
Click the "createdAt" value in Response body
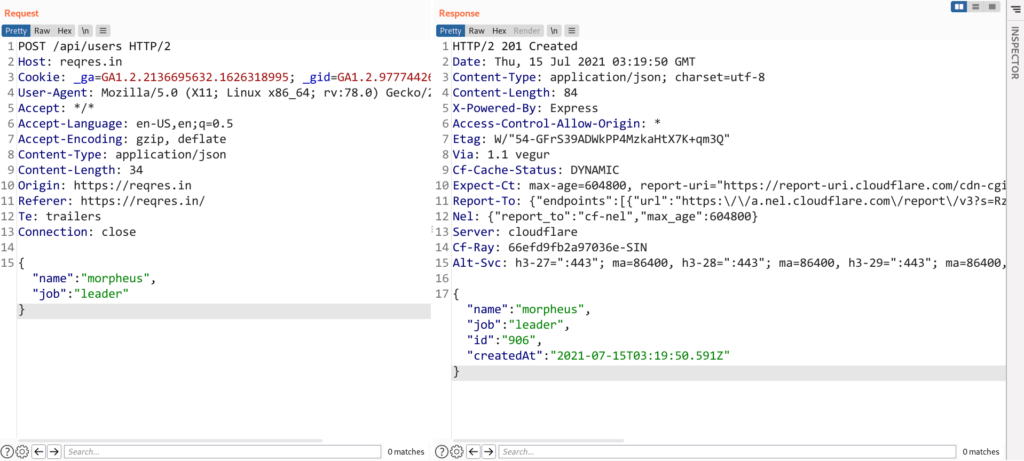[640, 357]
